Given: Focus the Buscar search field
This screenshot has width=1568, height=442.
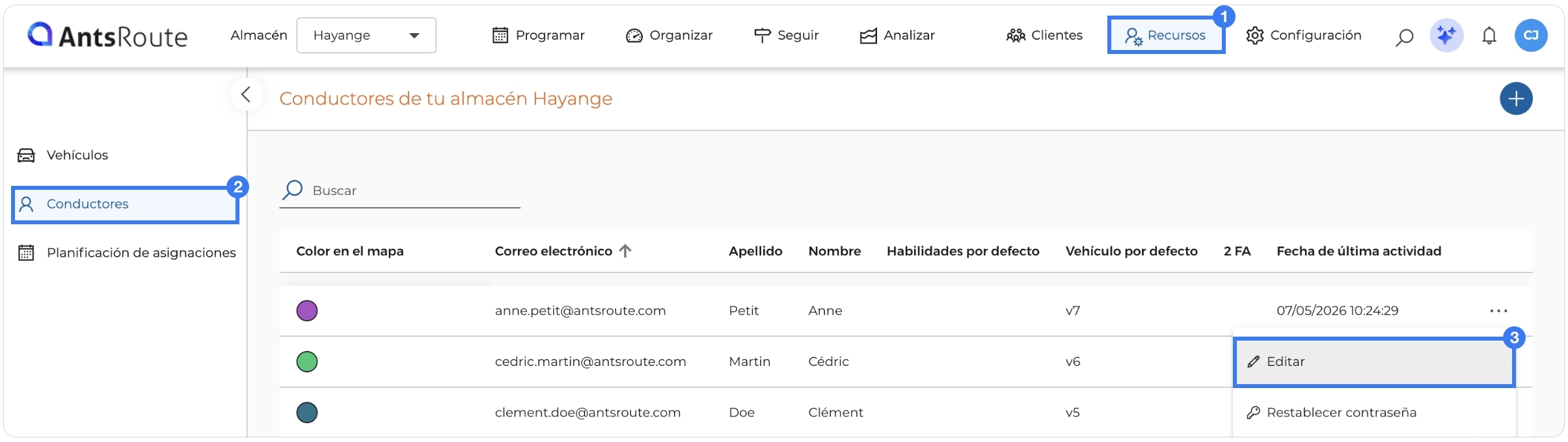Looking at the screenshot, I should pos(399,190).
